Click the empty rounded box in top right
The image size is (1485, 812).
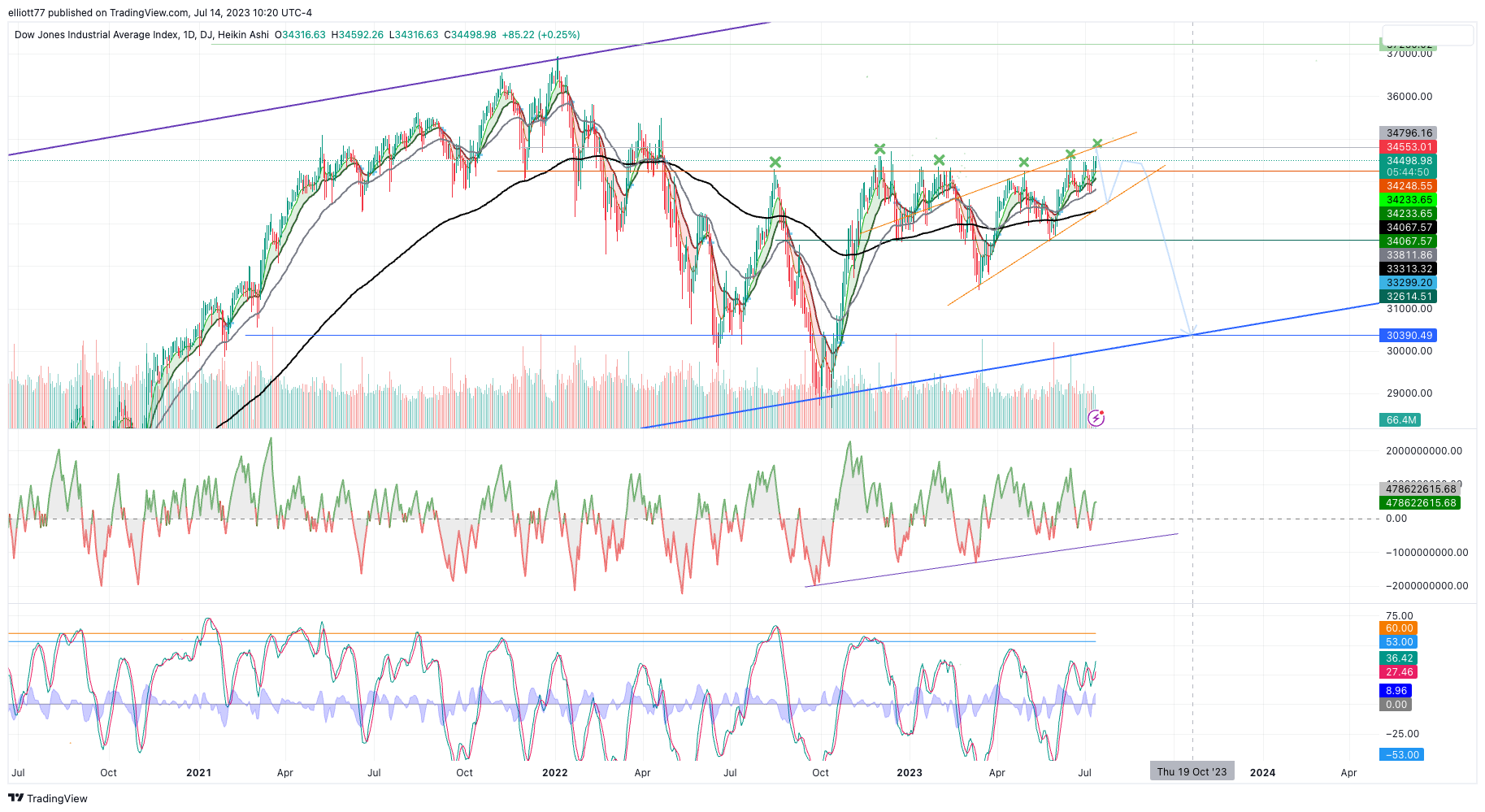pyautogui.click(x=1428, y=35)
